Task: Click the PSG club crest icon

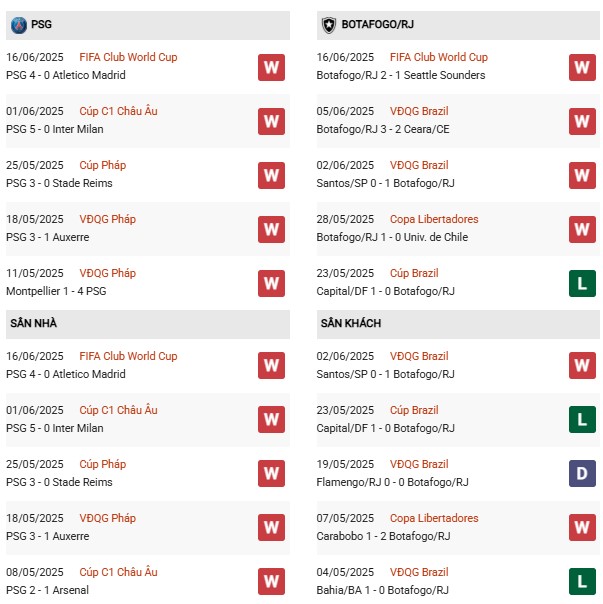Action: tap(18, 25)
